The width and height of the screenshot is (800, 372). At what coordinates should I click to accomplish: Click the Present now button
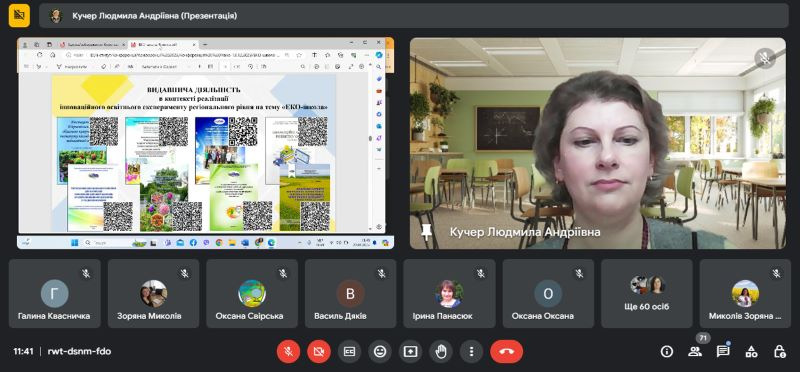tap(410, 352)
